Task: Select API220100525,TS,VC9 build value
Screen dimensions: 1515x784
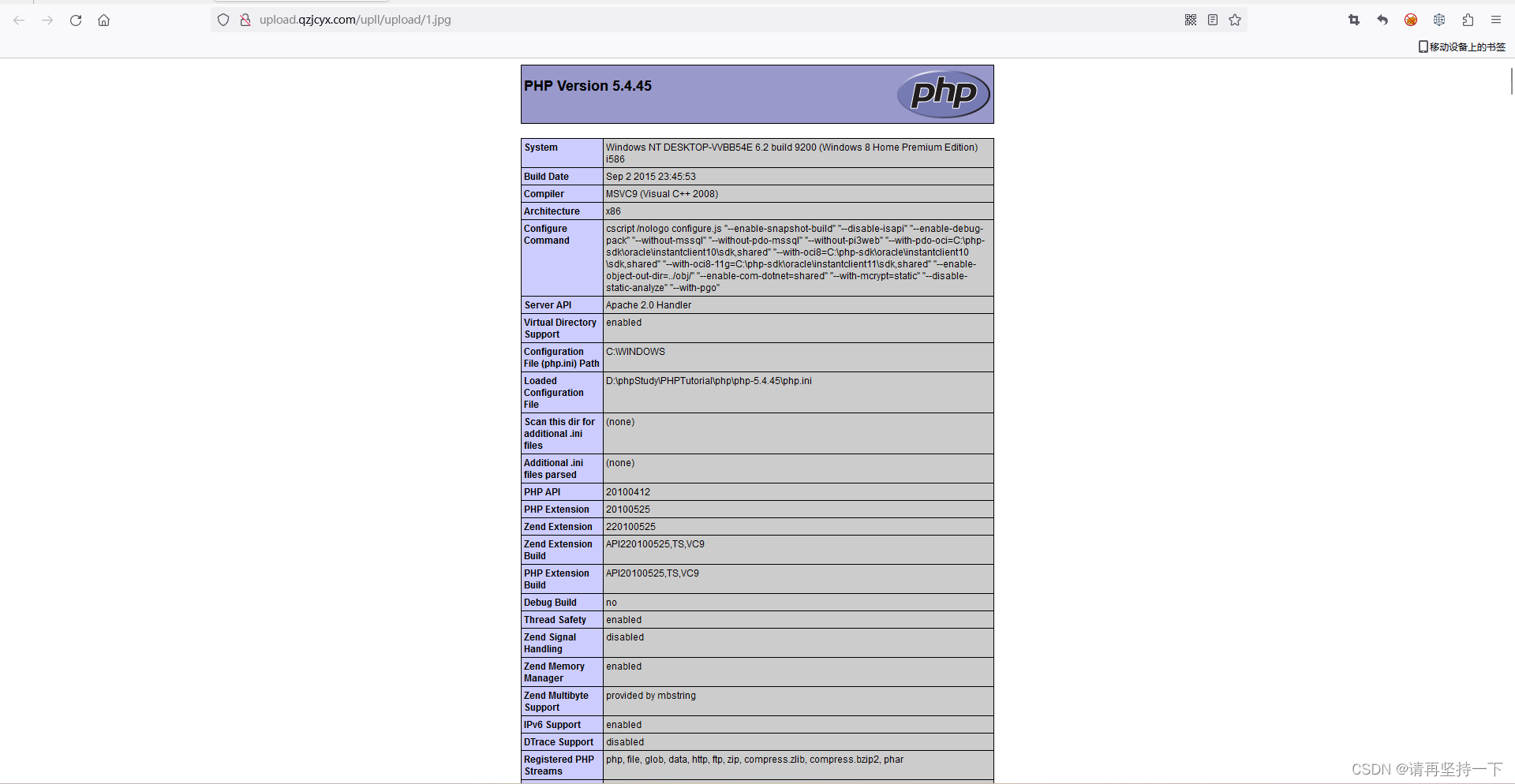Action: click(x=655, y=544)
